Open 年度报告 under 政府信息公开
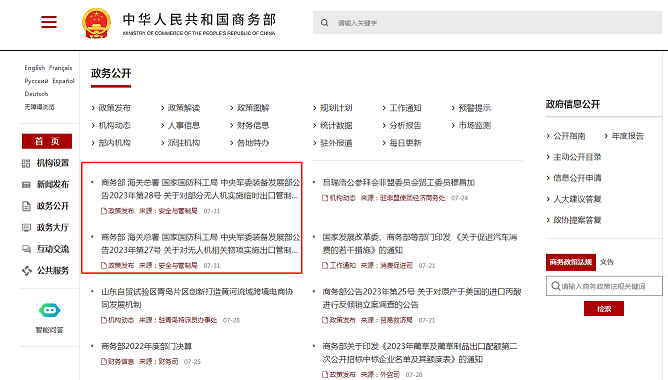 click(x=628, y=136)
